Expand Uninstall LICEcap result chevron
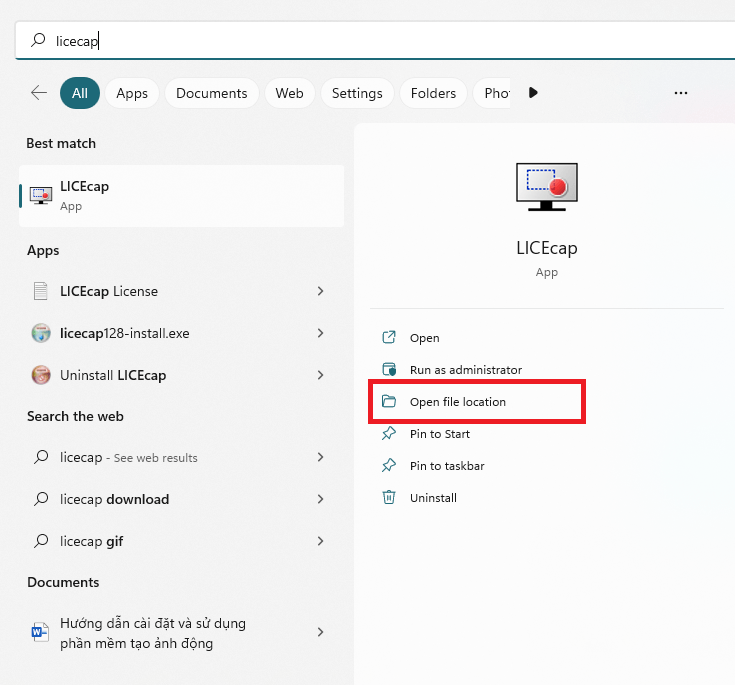This screenshot has width=735, height=685. click(321, 375)
